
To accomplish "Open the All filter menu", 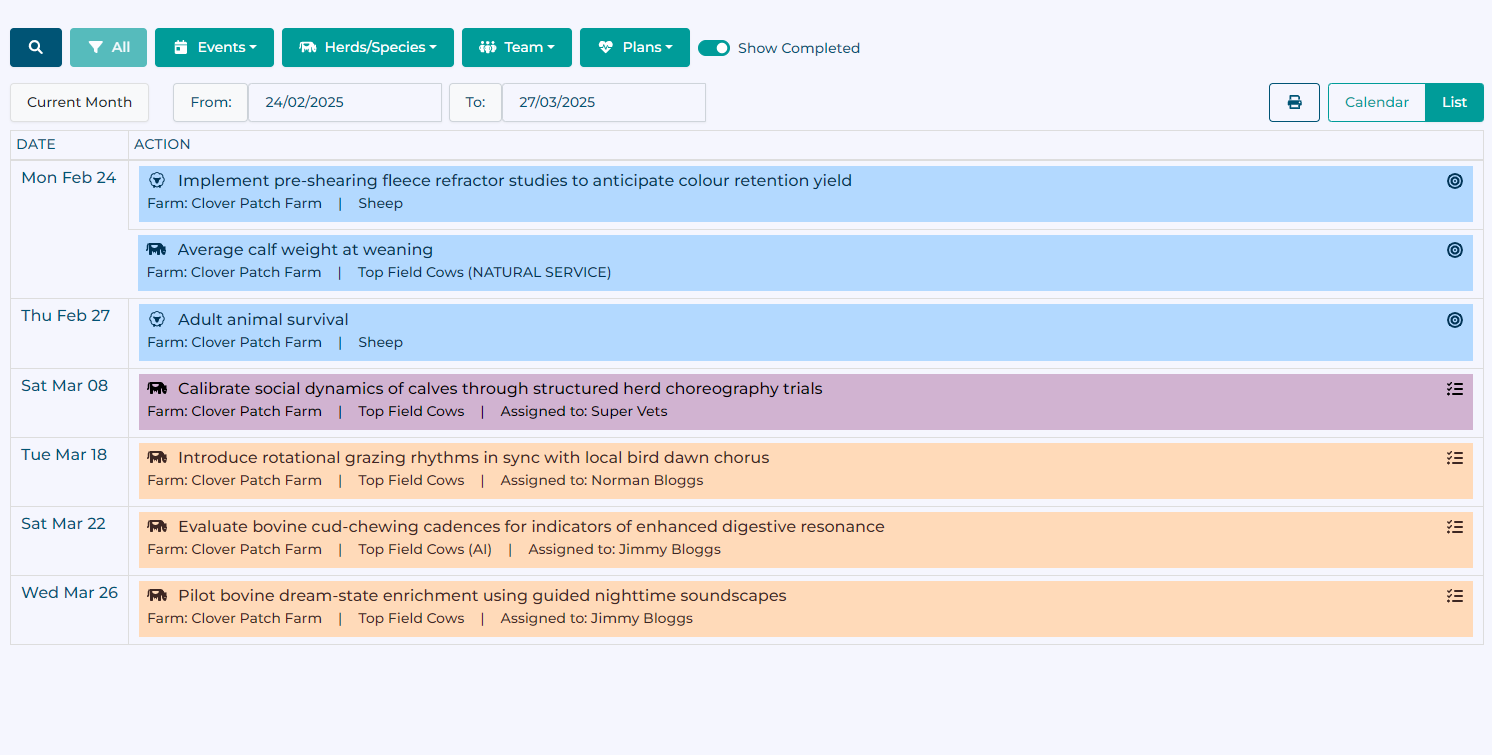I will 108,47.
